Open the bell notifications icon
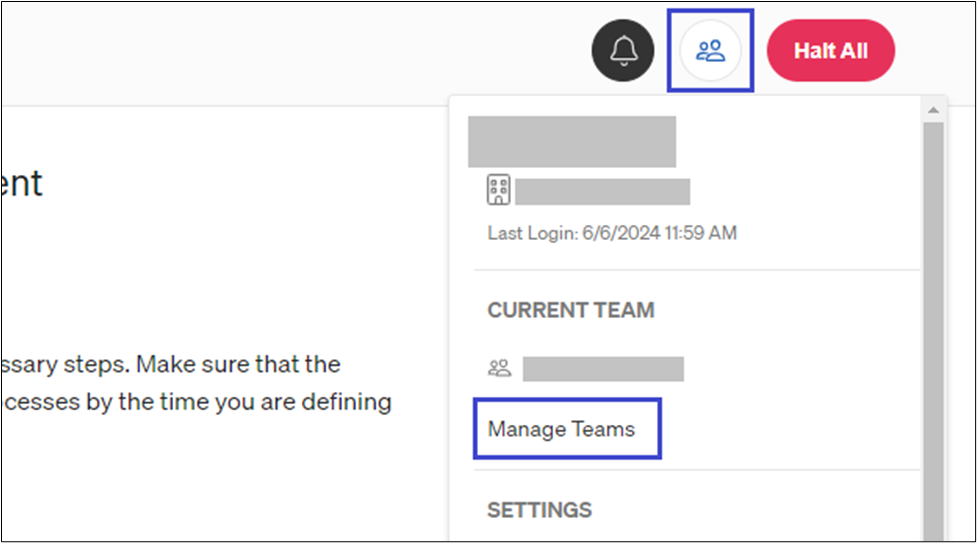977x543 pixels. click(x=625, y=50)
